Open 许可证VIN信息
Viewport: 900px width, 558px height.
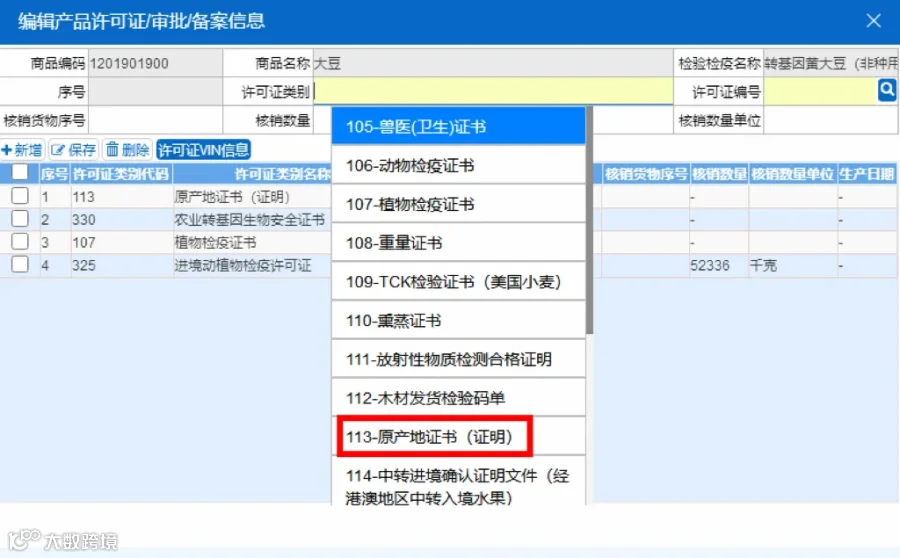coord(203,150)
